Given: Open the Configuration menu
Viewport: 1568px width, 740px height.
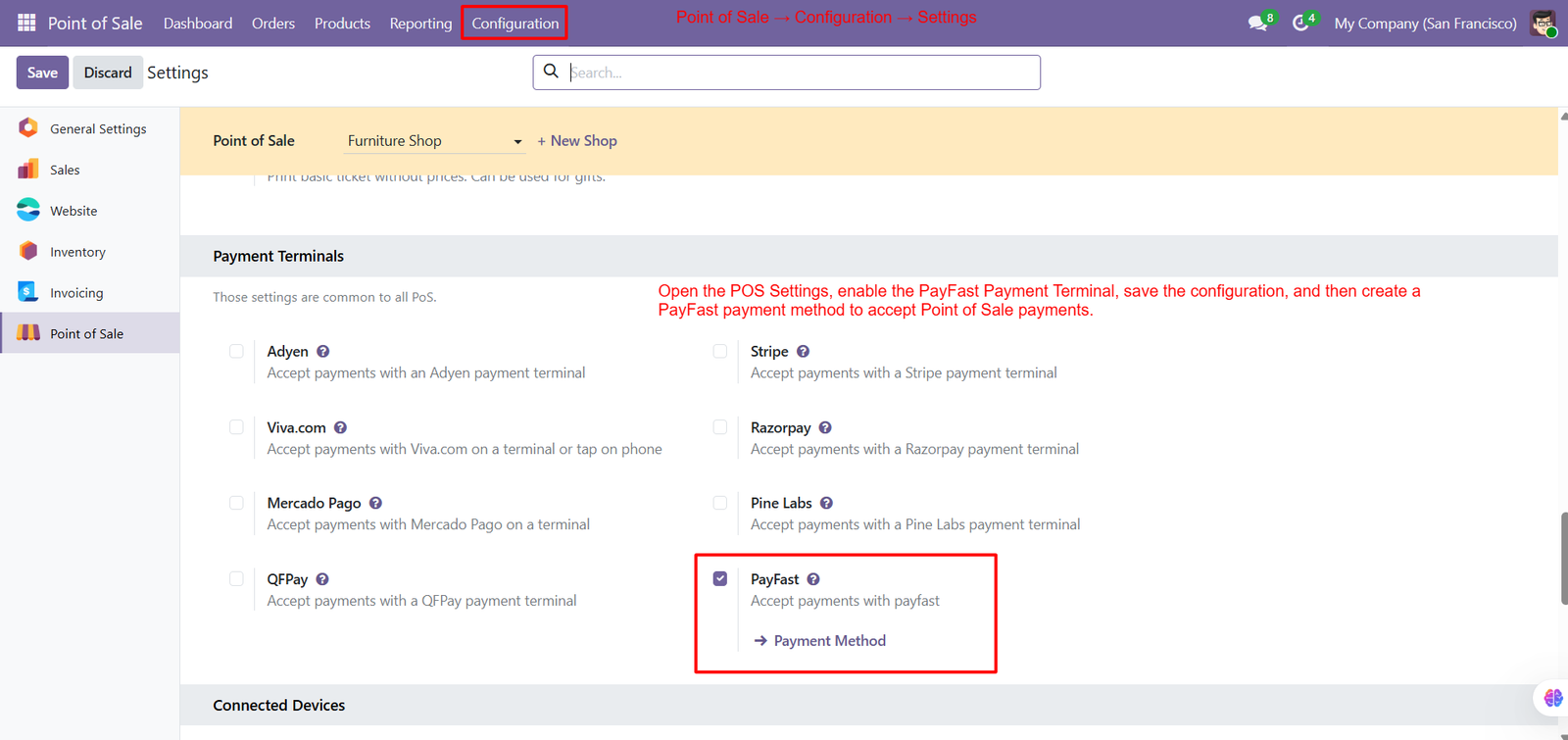Looking at the screenshot, I should [x=514, y=24].
